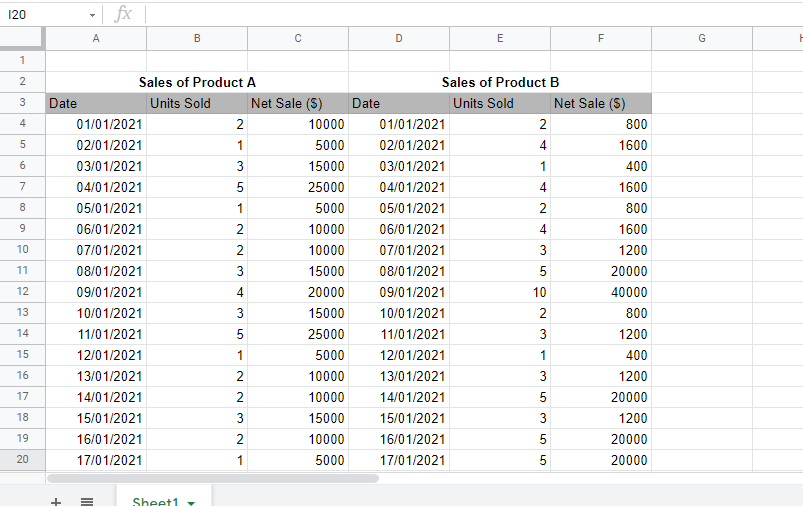Select cell A4 with date 01/01/2021

point(96,124)
